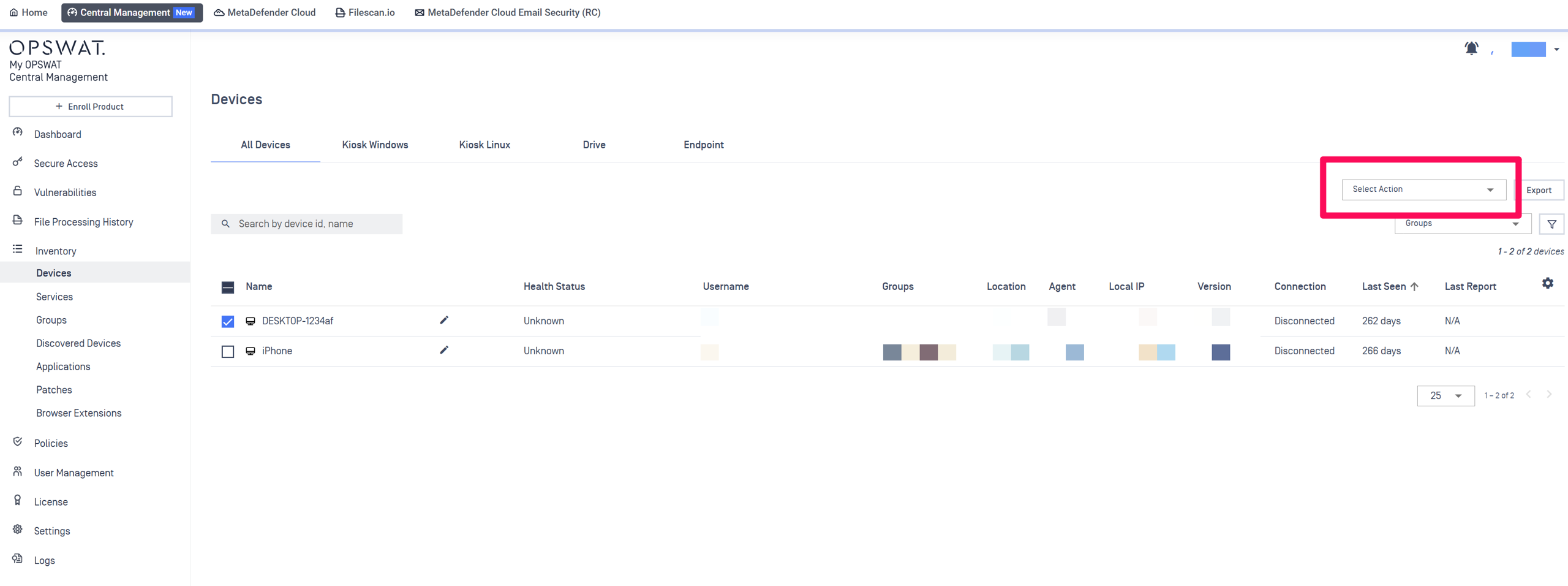1568x586 pixels.
Task: Expand the Groups filter dropdown
Action: [x=1462, y=224]
